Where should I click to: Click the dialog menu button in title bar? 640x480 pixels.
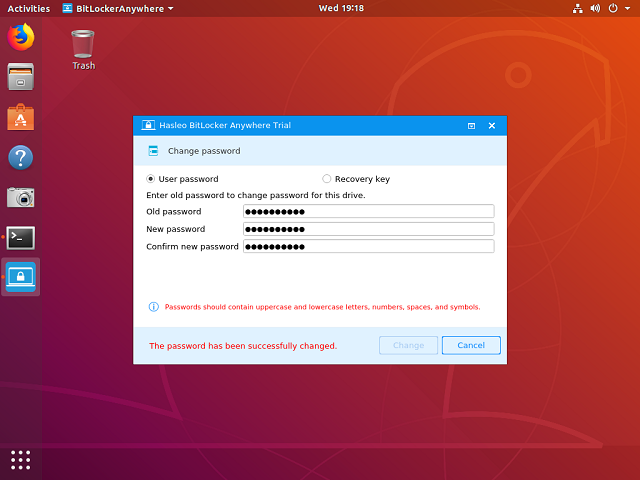(471, 126)
